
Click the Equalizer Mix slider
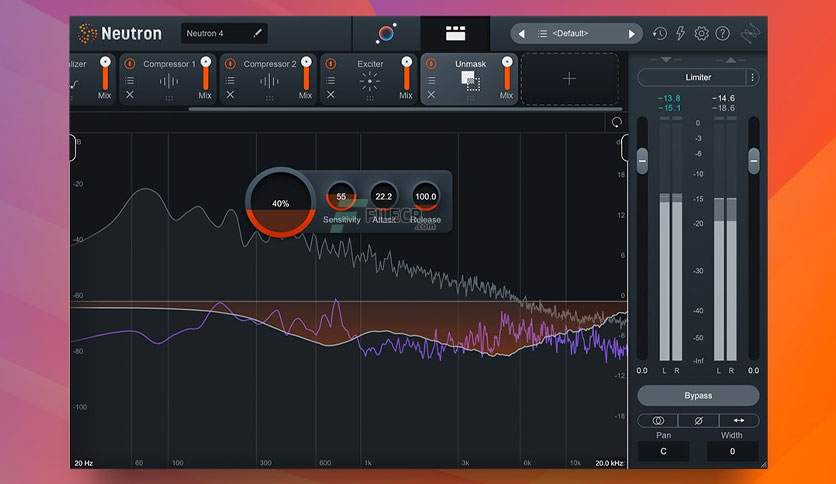point(105,75)
